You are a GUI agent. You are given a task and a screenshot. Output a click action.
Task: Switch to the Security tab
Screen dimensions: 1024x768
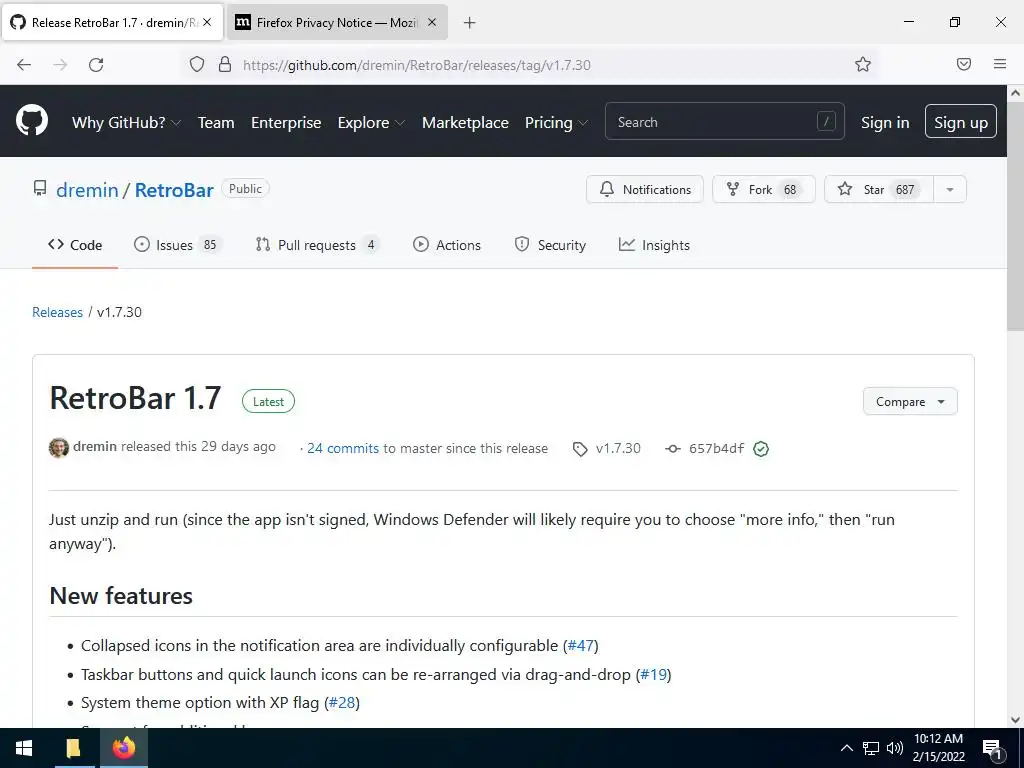pos(550,245)
